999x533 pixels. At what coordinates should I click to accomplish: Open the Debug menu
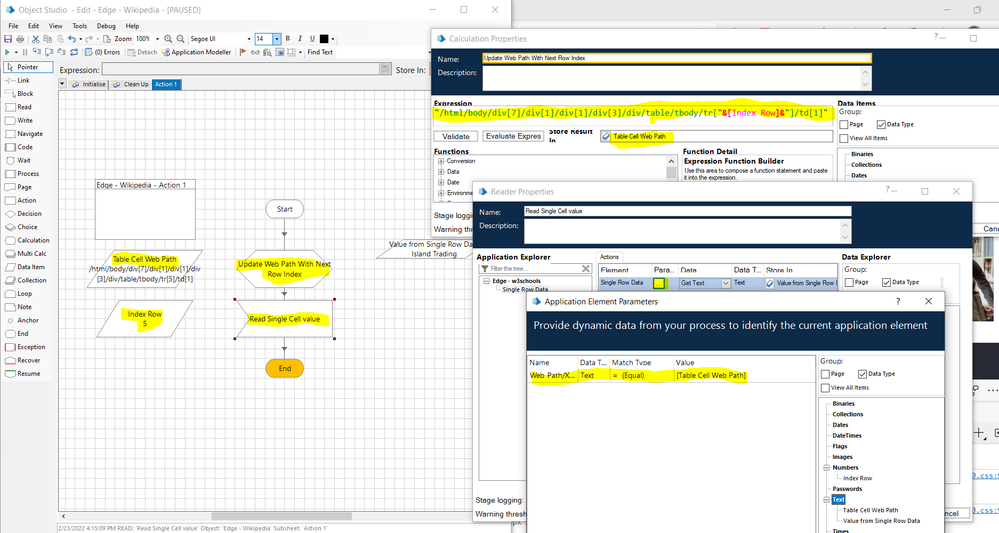tap(105, 25)
